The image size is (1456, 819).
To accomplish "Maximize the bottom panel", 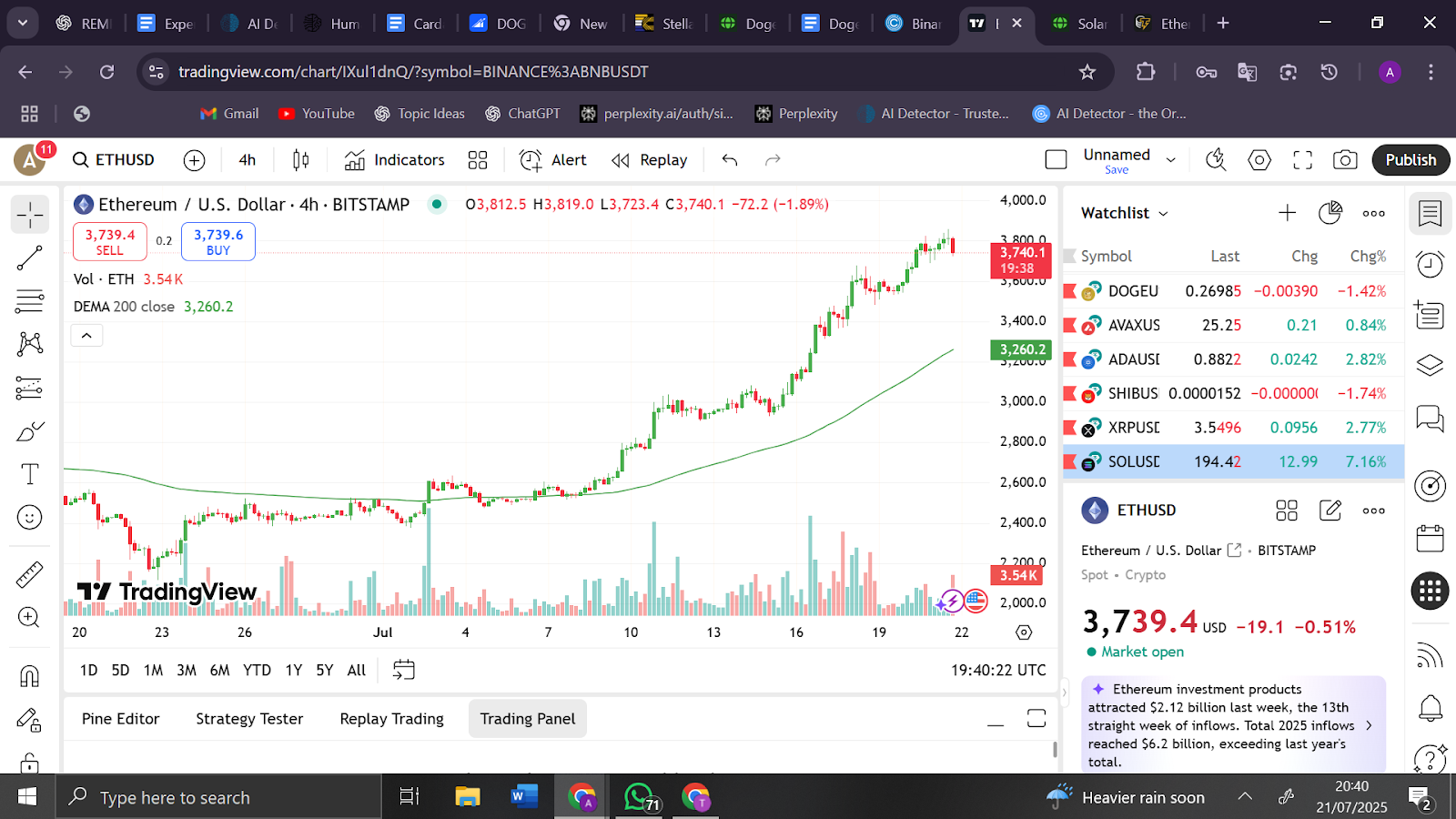I will coord(1036,719).
